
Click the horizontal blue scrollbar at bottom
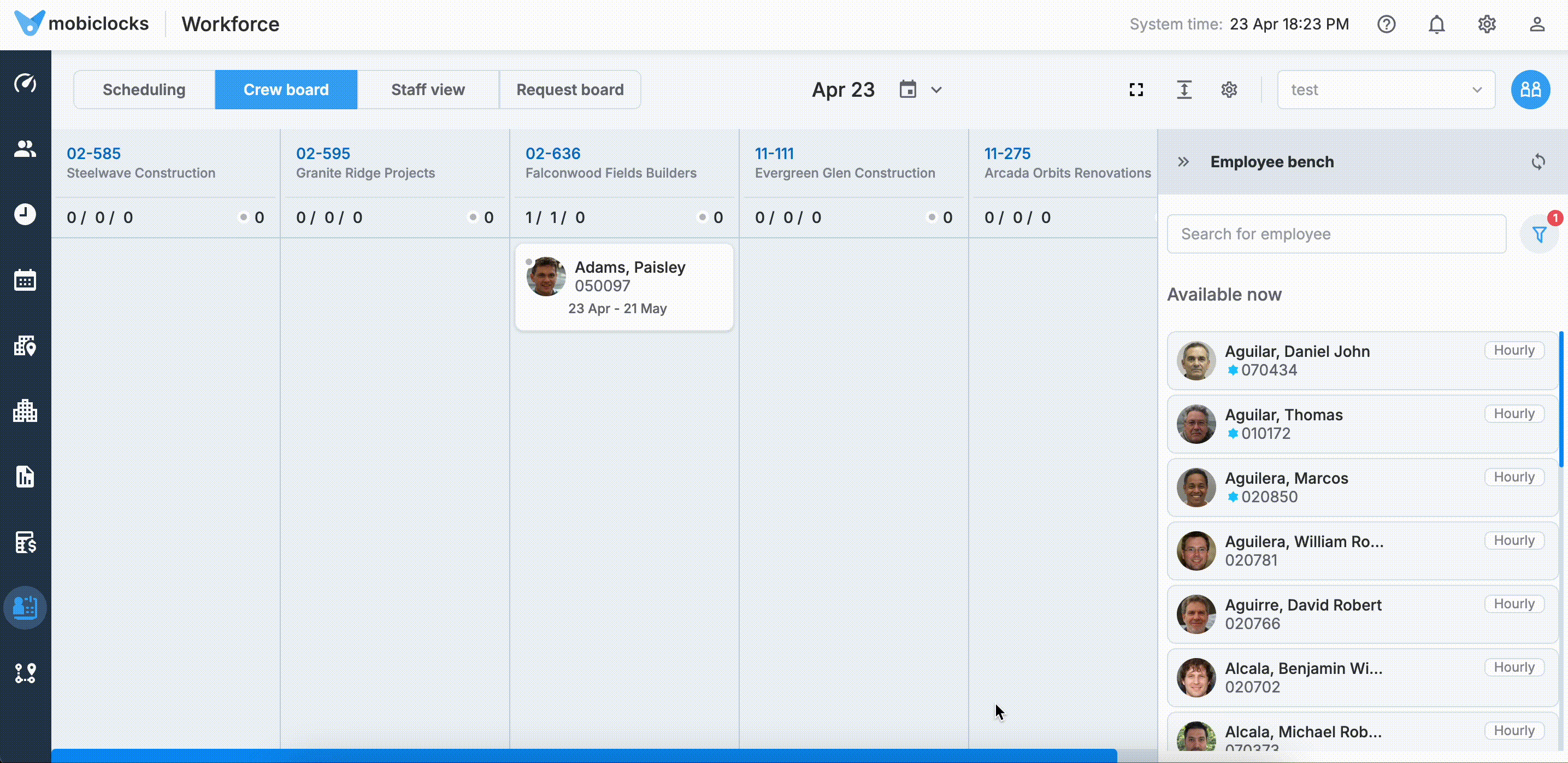point(585,756)
